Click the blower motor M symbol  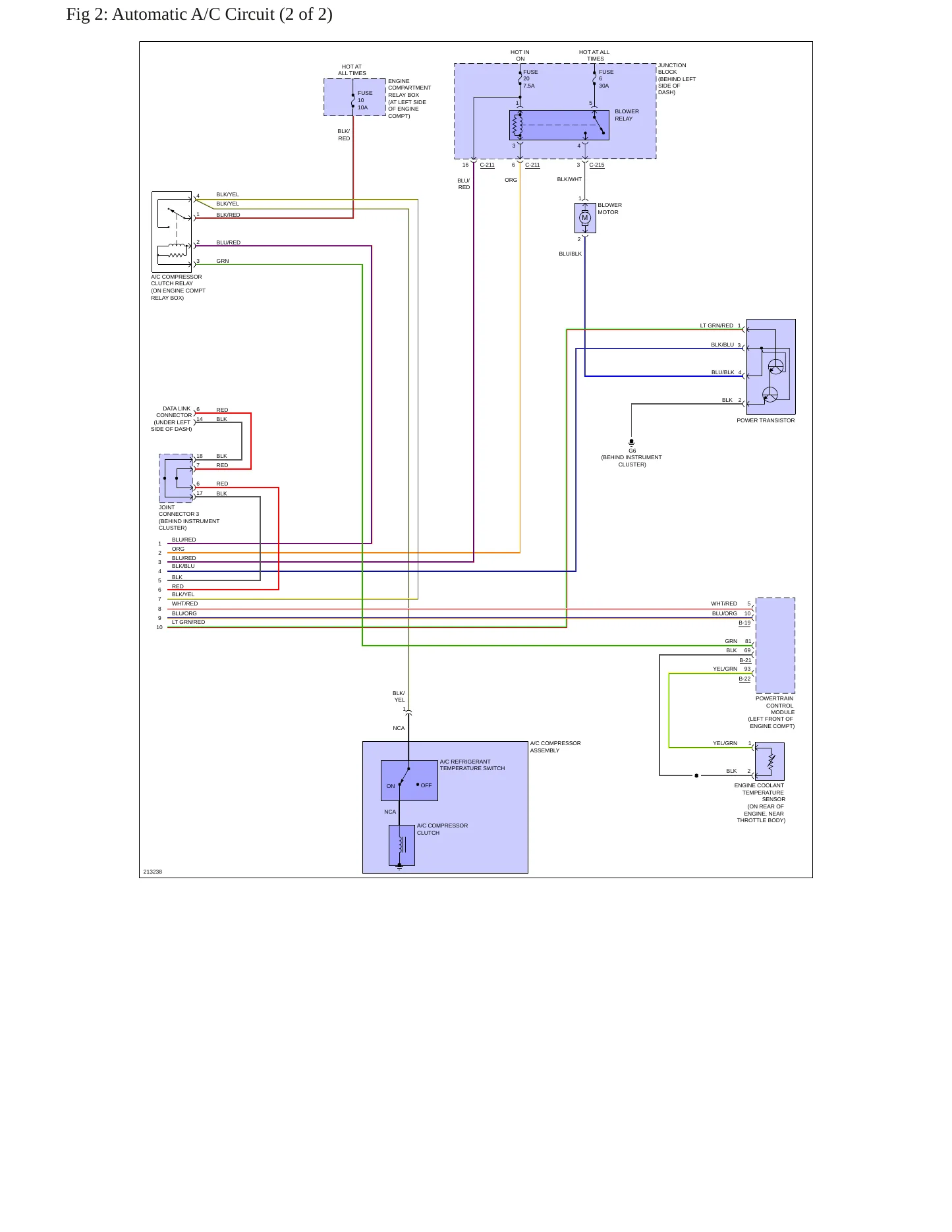click(x=585, y=218)
